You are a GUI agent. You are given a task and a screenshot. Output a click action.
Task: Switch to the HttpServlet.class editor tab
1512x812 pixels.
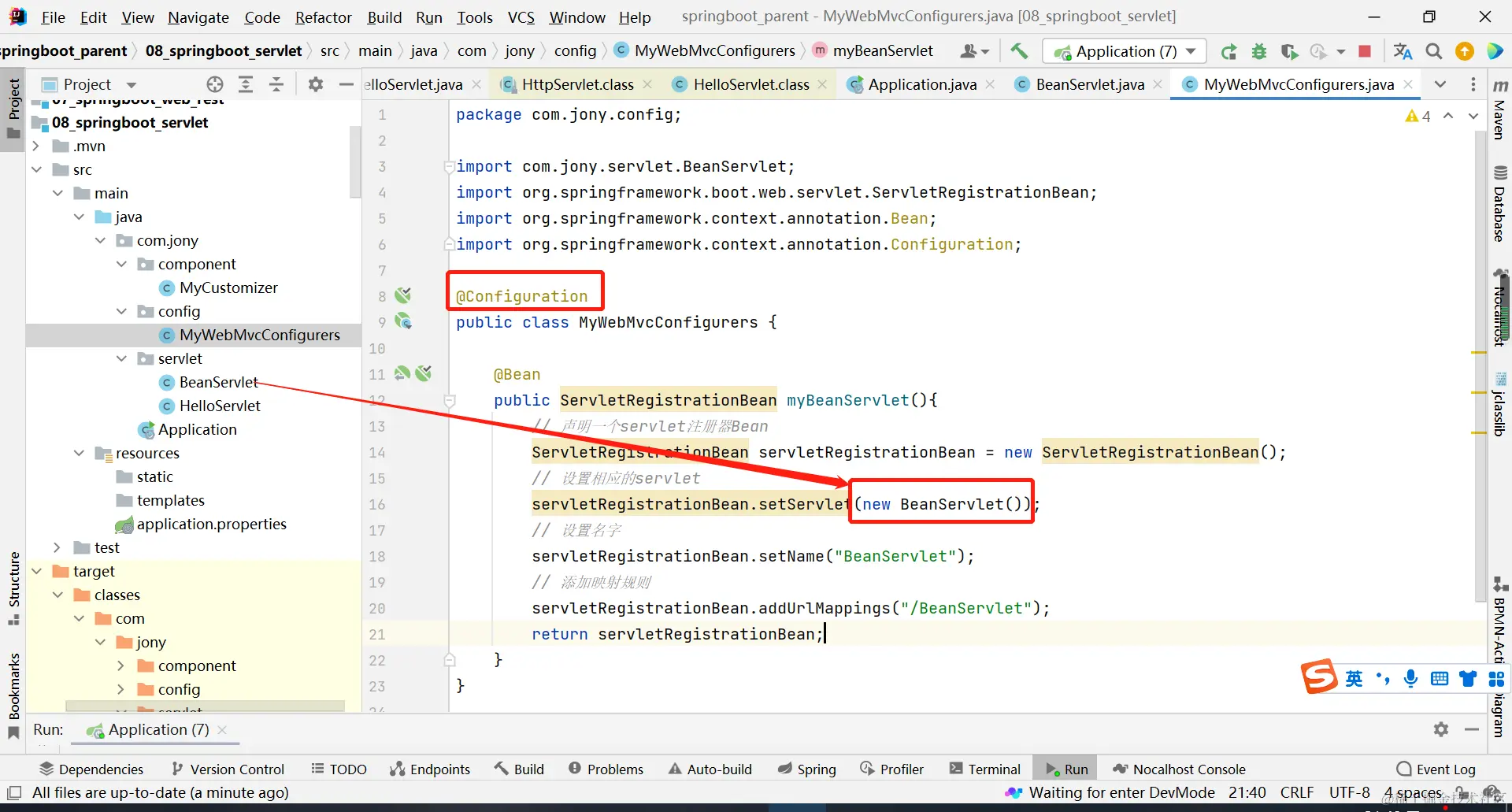click(577, 84)
